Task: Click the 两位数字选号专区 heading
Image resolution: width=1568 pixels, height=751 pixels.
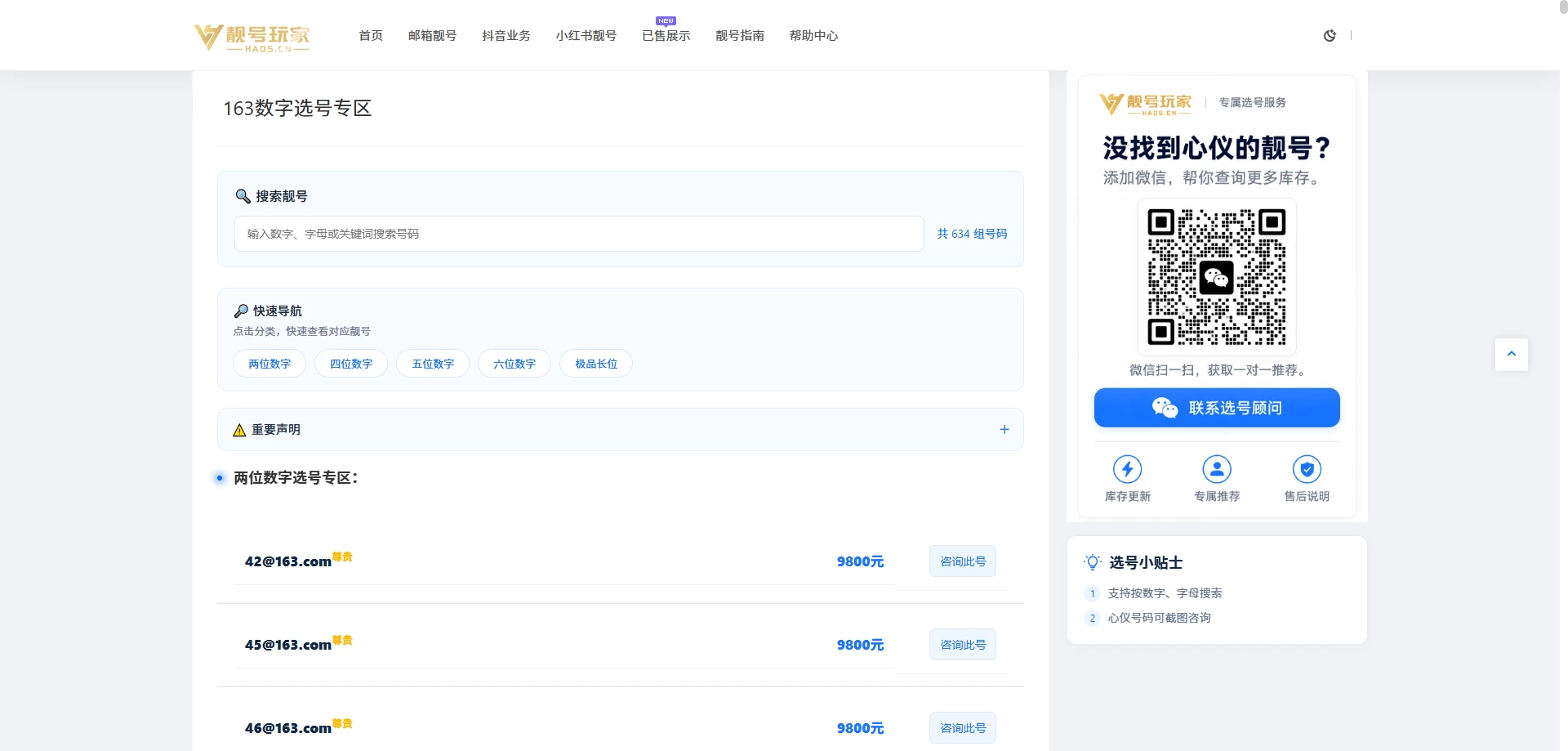Action: [x=296, y=477]
